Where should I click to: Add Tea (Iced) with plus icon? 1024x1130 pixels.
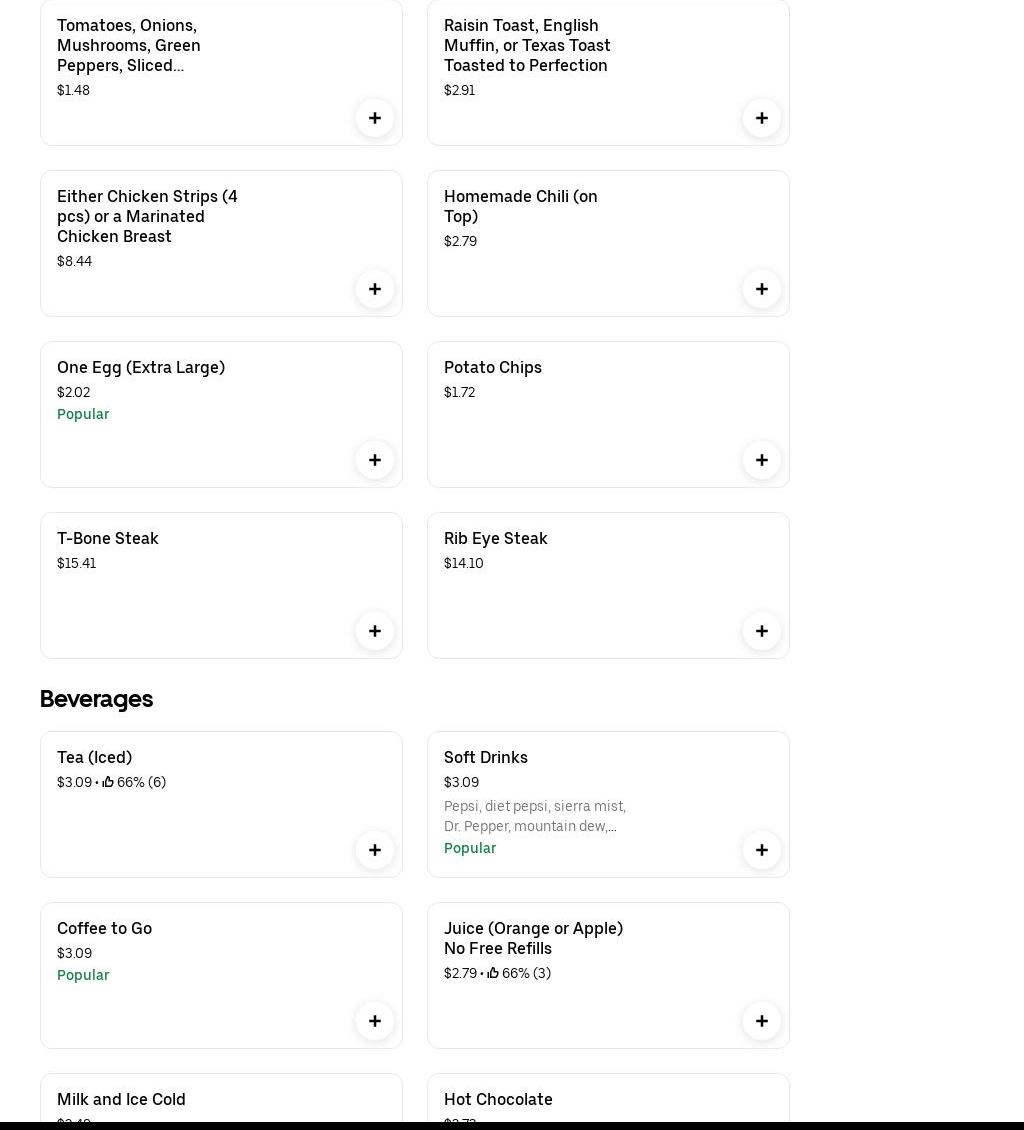point(375,850)
